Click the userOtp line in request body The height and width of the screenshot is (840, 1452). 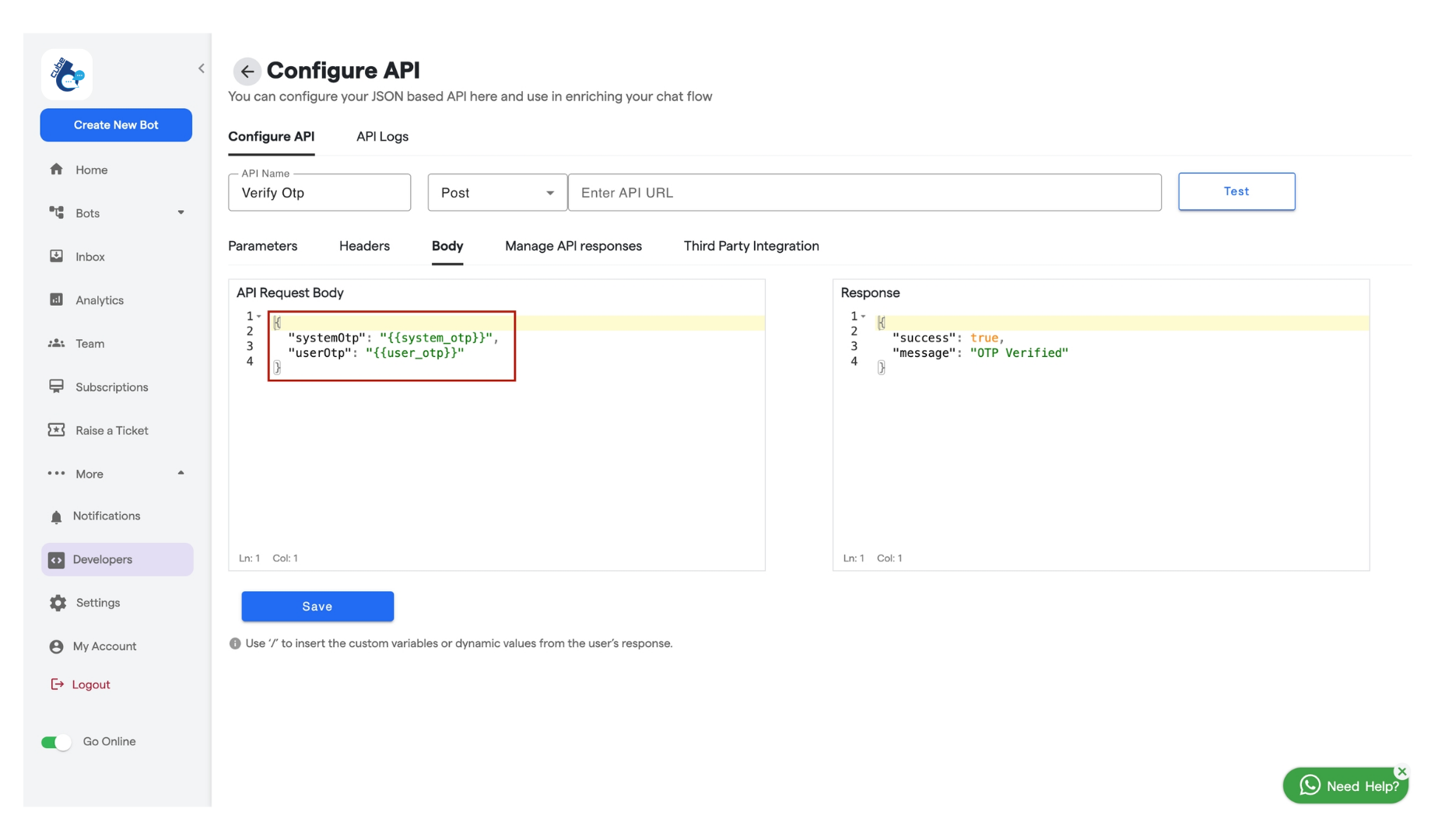point(376,353)
